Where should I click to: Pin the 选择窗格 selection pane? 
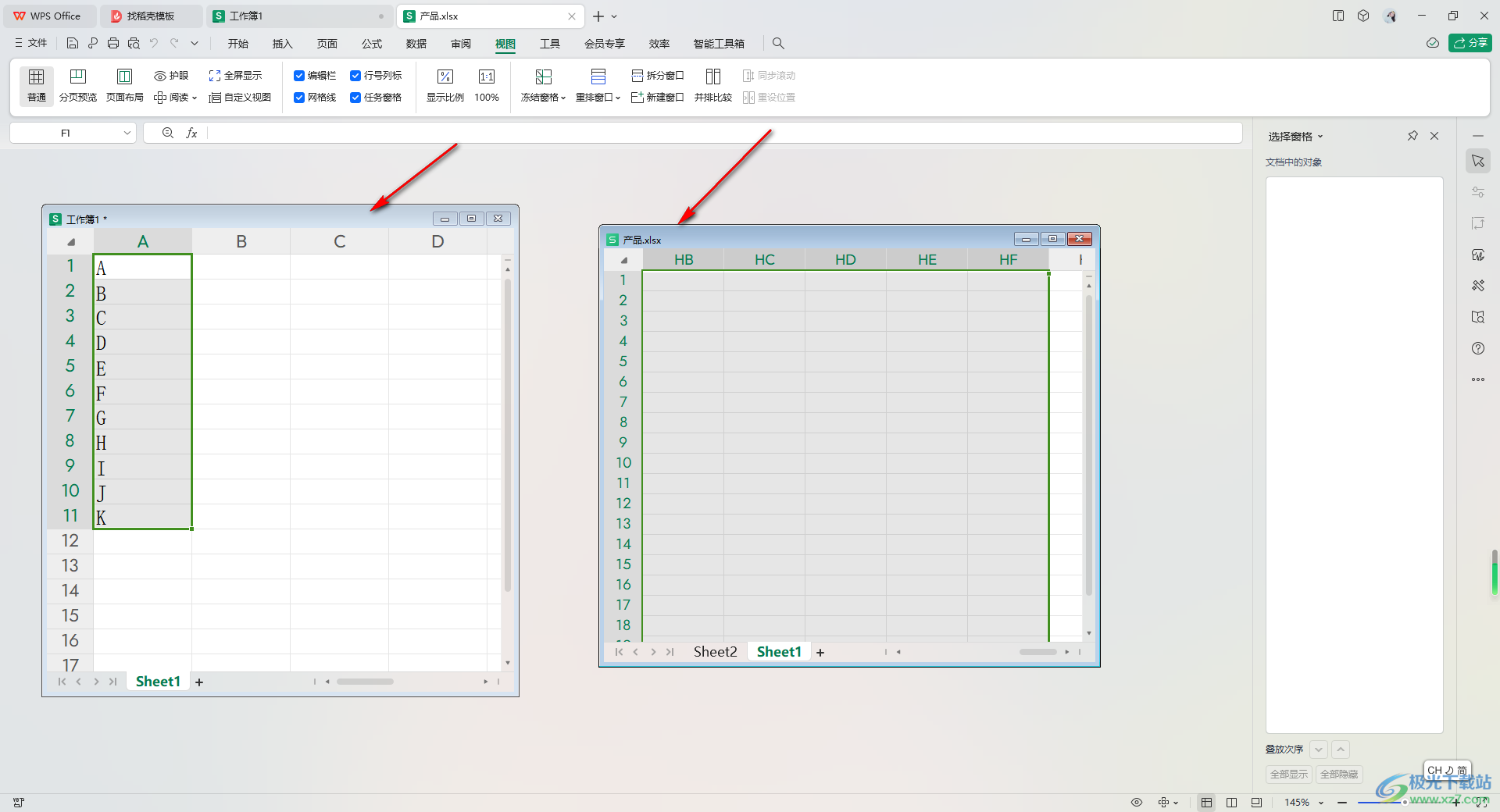coord(1412,136)
